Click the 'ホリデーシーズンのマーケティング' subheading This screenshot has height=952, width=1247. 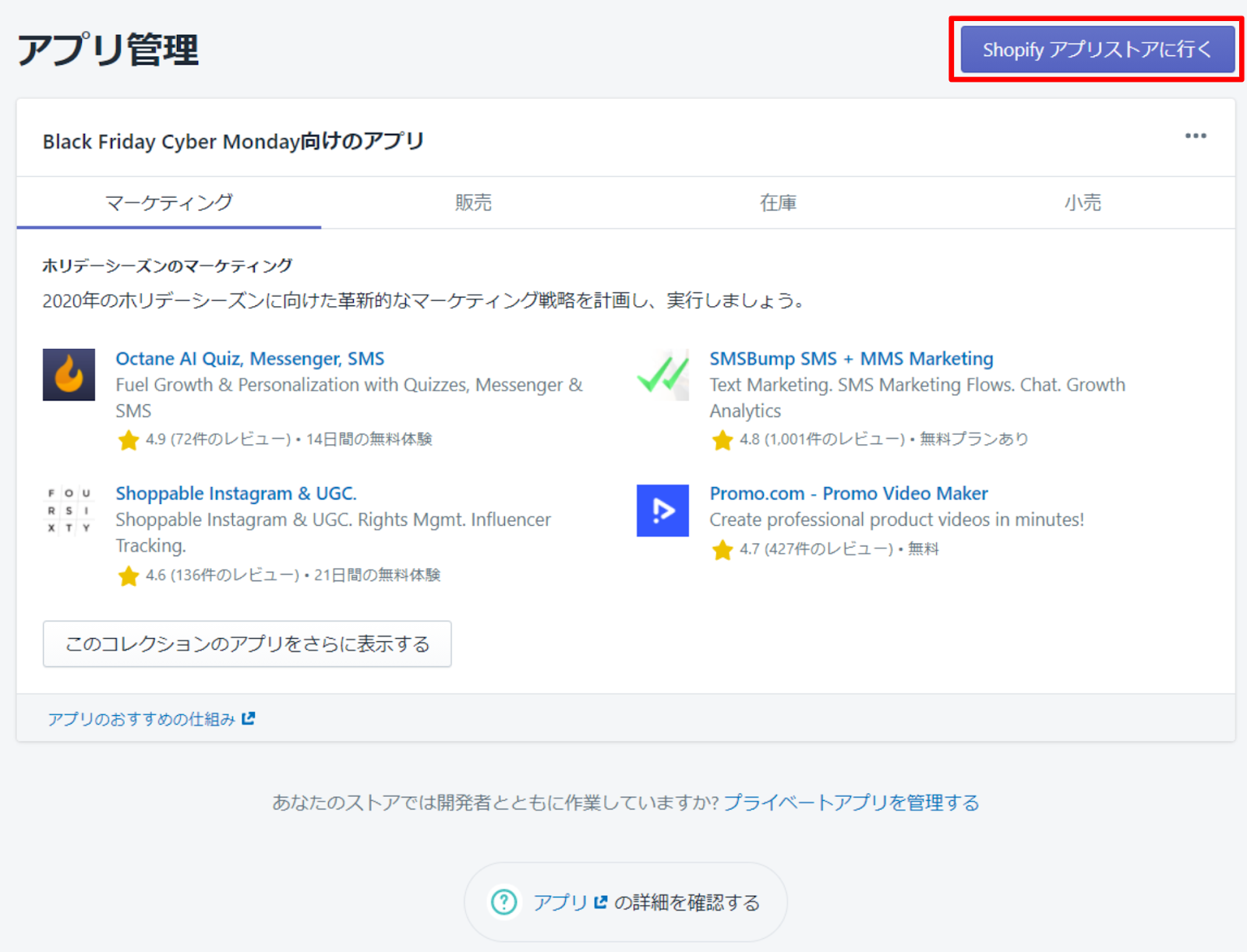(x=168, y=266)
